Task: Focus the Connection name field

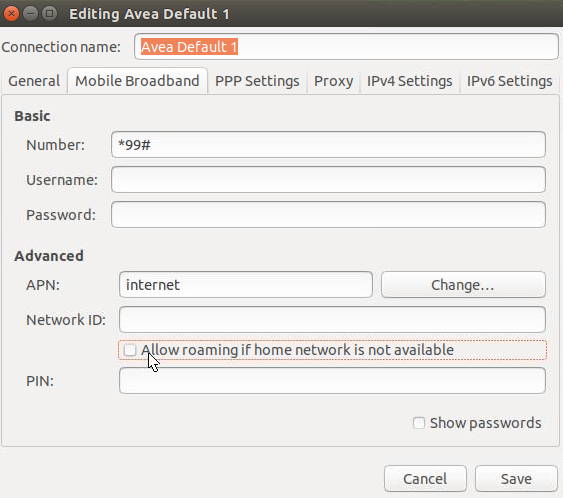Action: pyautogui.click(x=346, y=47)
